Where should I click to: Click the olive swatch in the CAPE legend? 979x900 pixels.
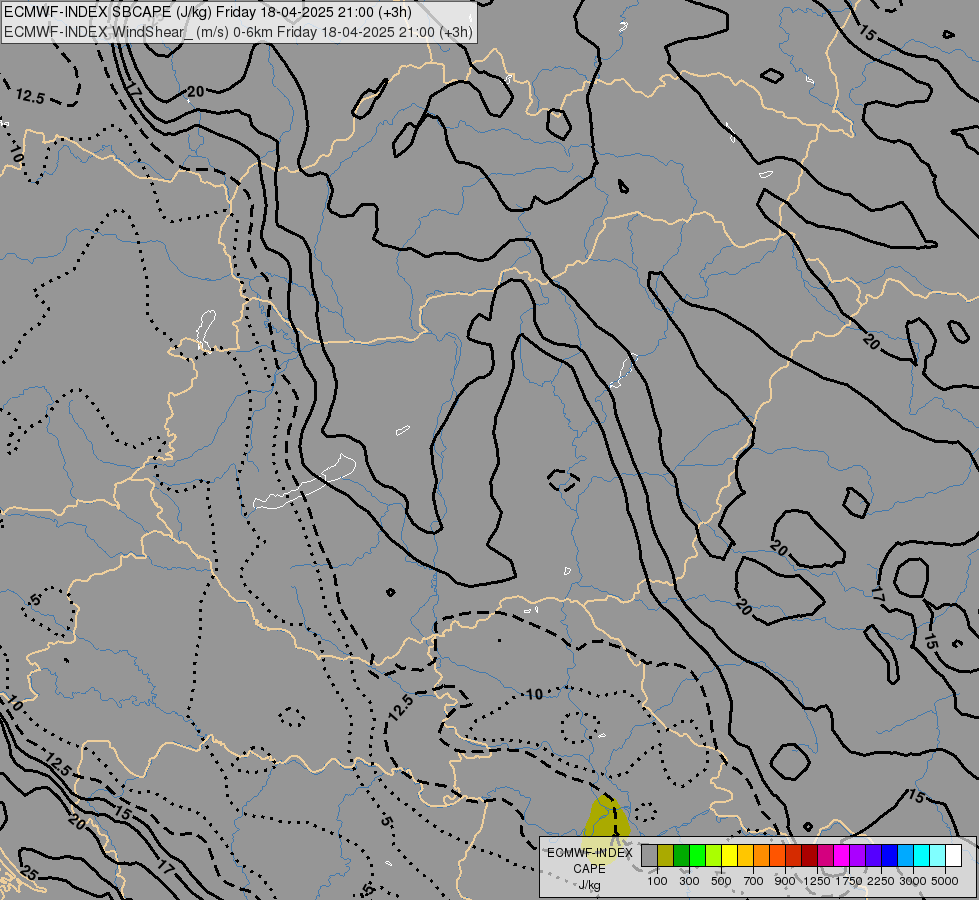666,856
